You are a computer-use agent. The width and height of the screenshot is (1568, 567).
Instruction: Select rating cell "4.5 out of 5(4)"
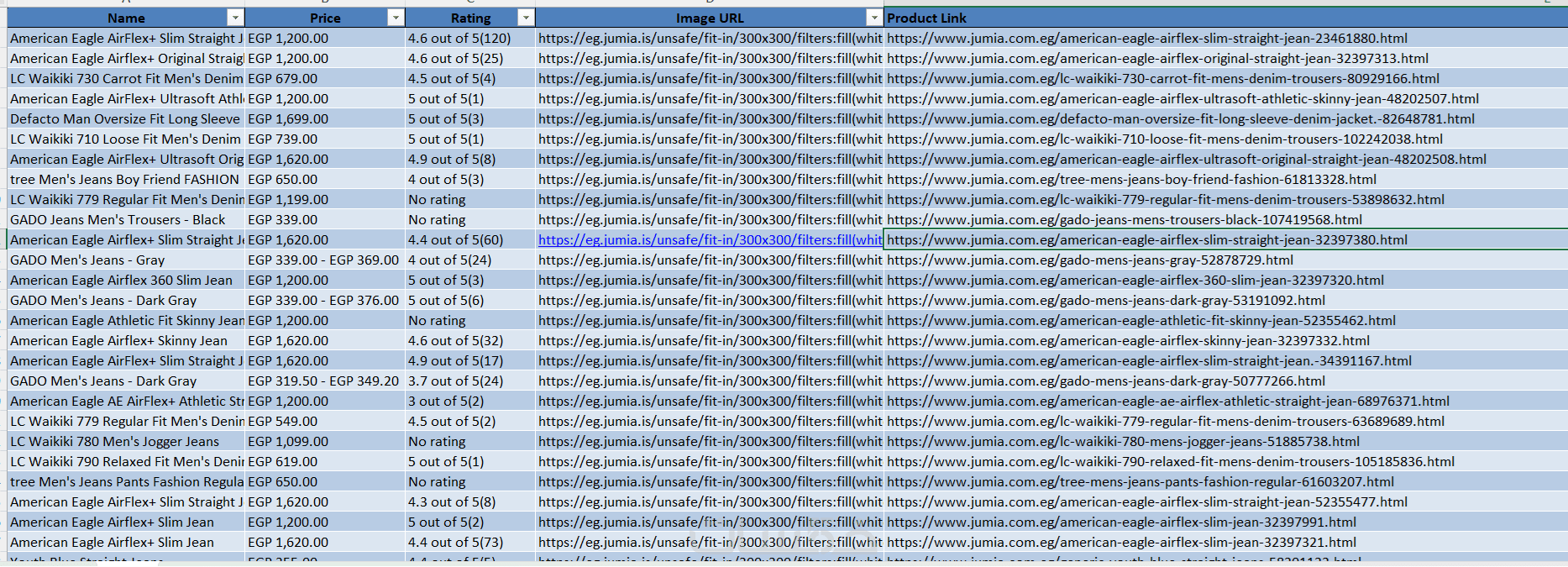coord(470,78)
